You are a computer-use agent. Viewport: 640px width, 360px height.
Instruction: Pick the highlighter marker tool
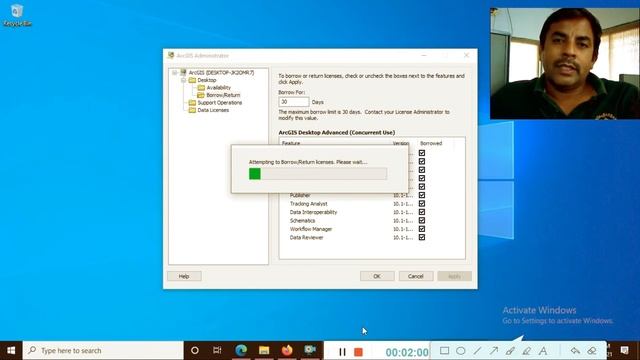point(527,351)
